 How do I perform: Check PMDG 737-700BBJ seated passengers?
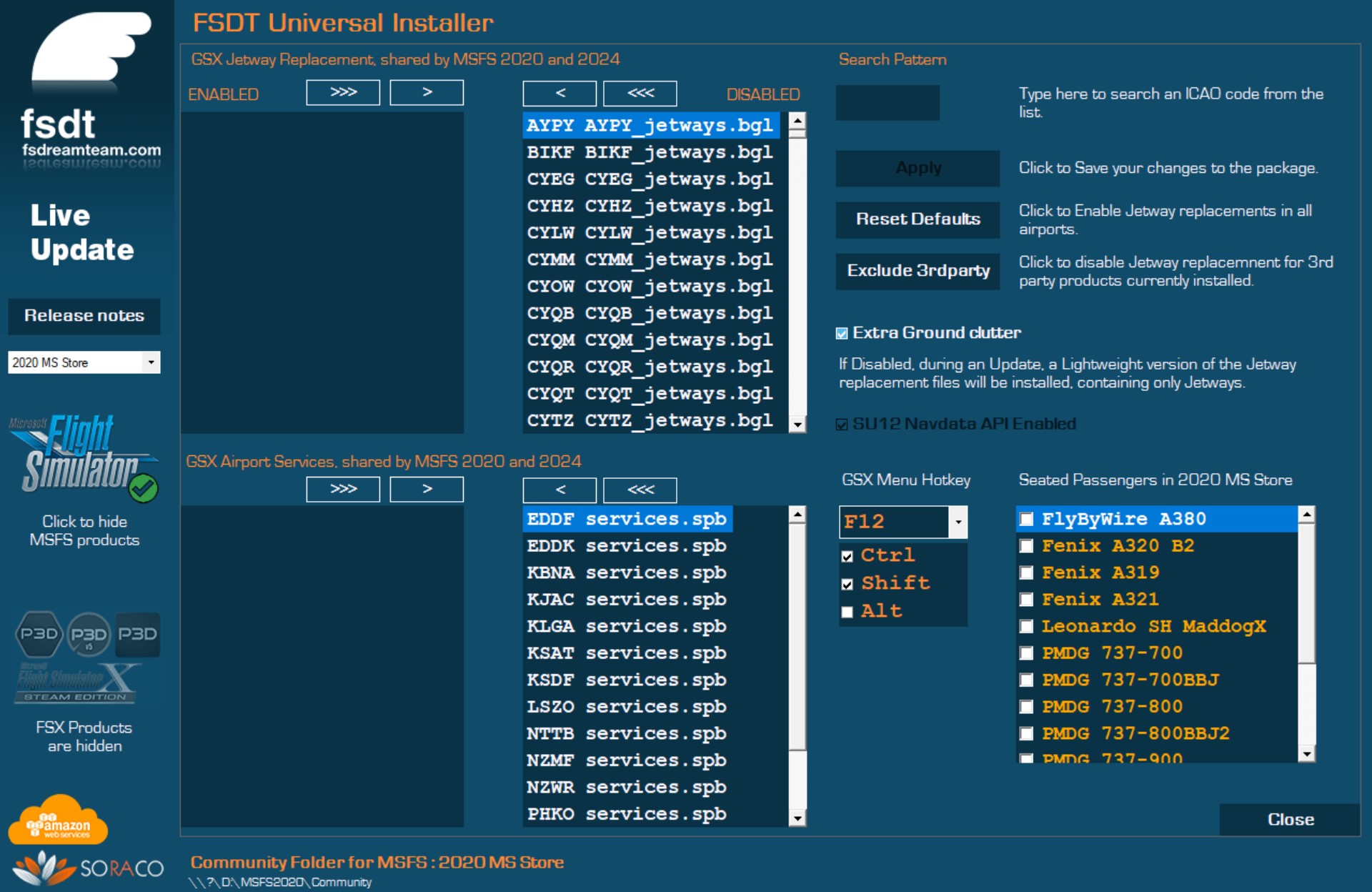(x=1027, y=680)
